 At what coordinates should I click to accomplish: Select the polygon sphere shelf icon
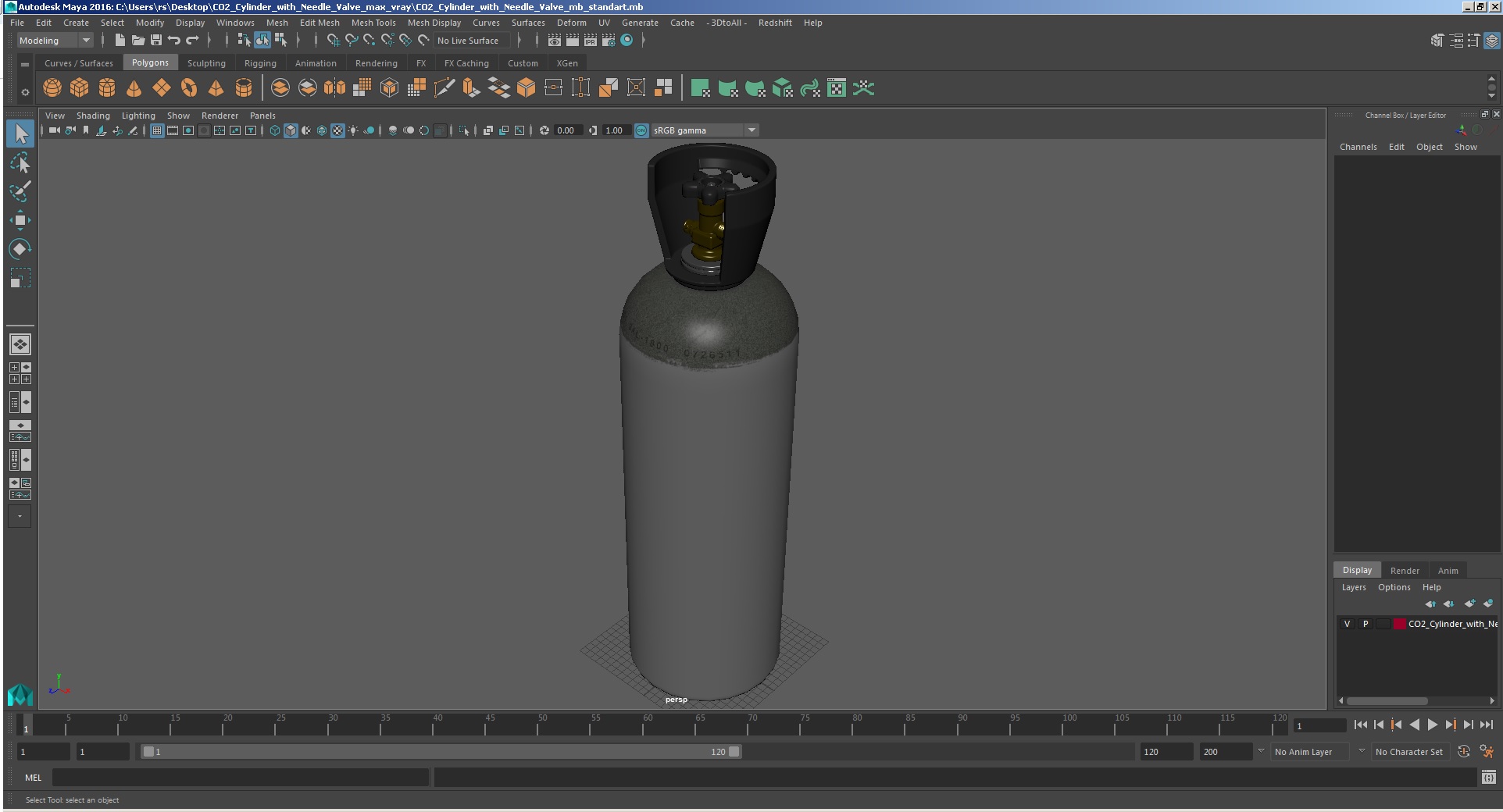pyautogui.click(x=52, y=88)
